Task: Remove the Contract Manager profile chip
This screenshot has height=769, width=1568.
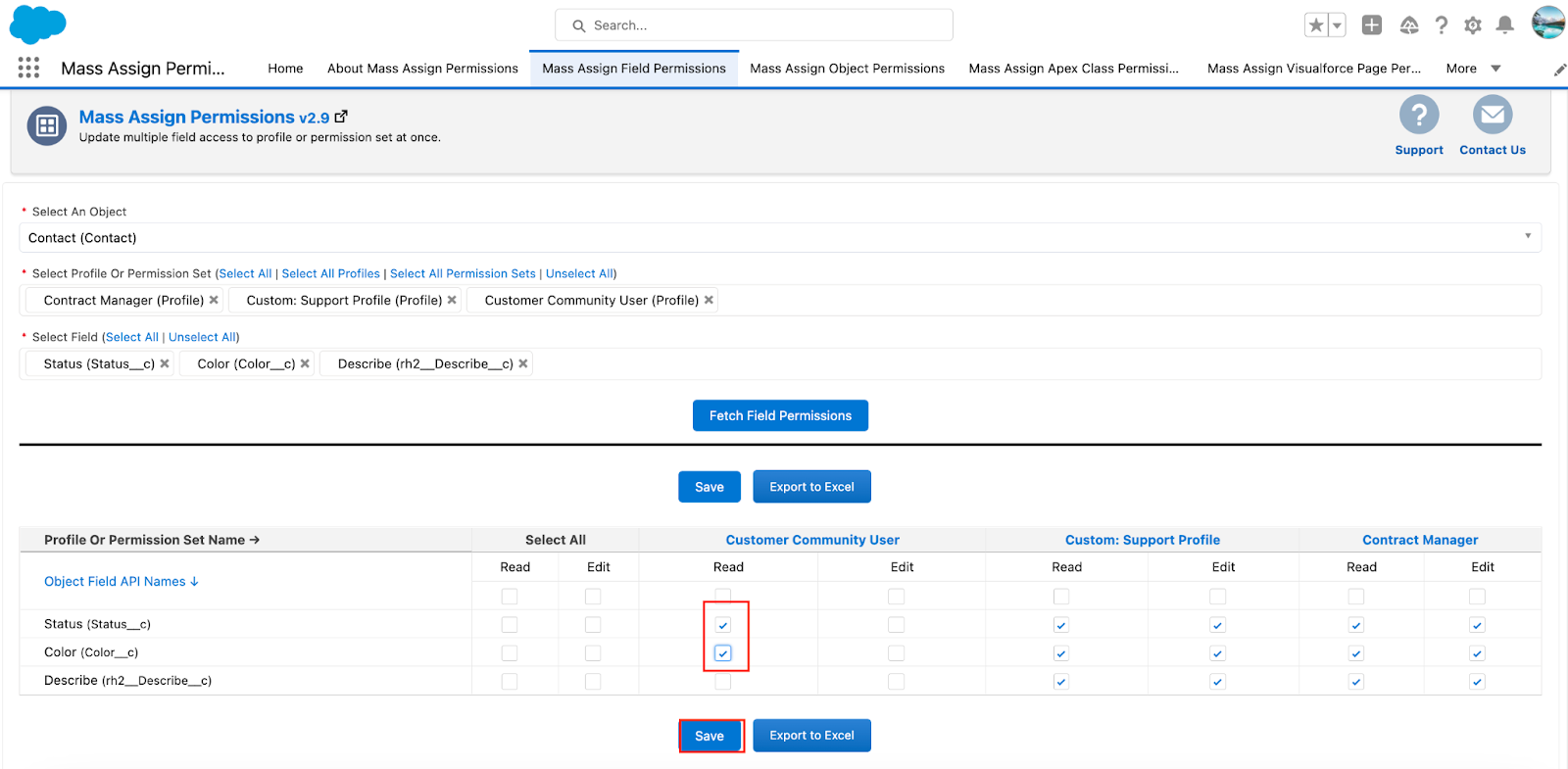Action: (214, 300)
